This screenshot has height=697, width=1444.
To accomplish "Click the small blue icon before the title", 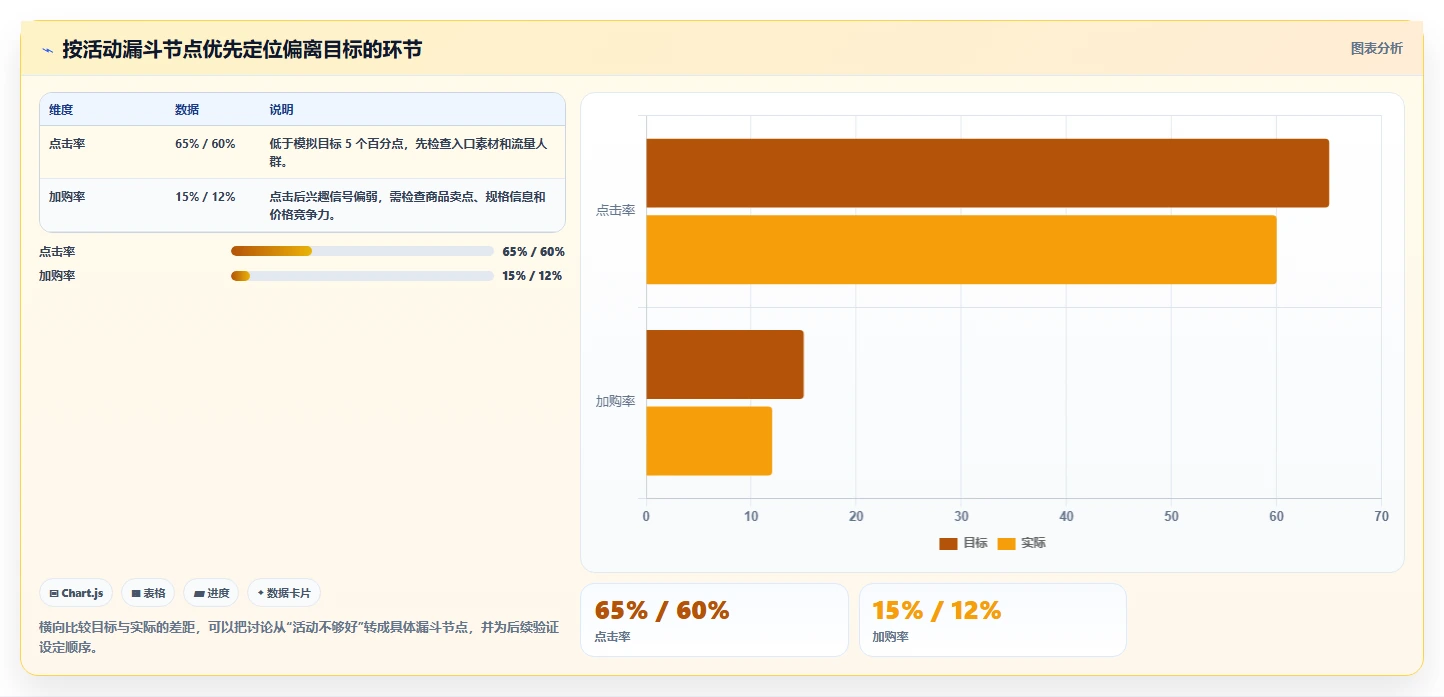I will [47, 49].
